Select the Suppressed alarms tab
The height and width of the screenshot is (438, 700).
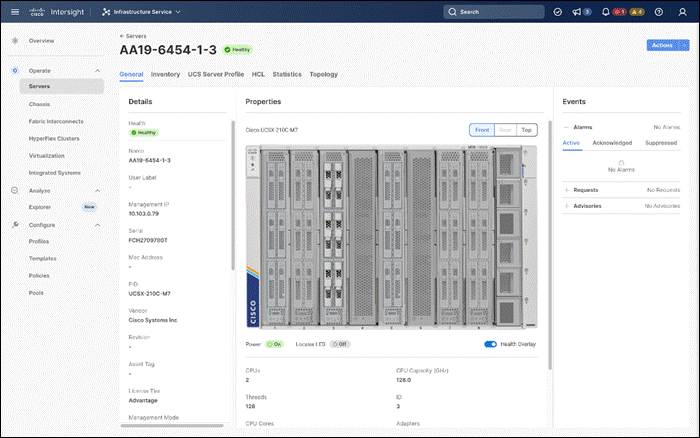(x=661, y=143)
